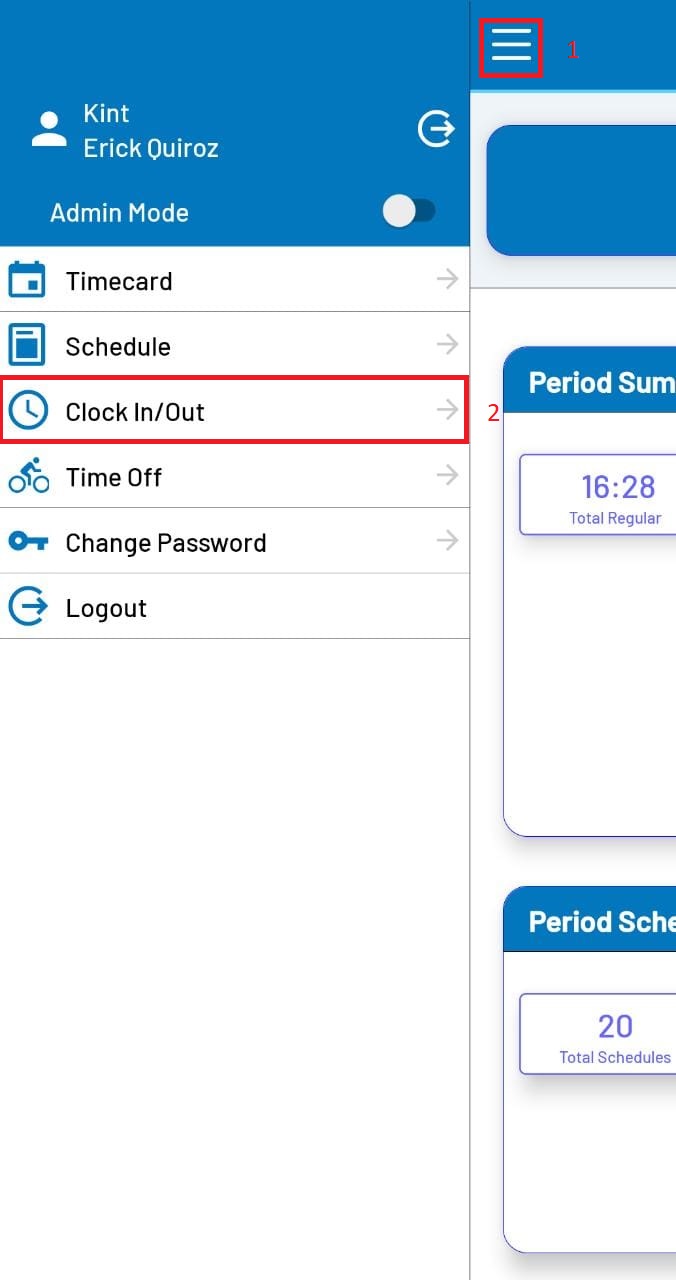The height and width of the screenshot is (1280, 676).
Task: Click the Change Password key icon
Action: coord(27,542)
